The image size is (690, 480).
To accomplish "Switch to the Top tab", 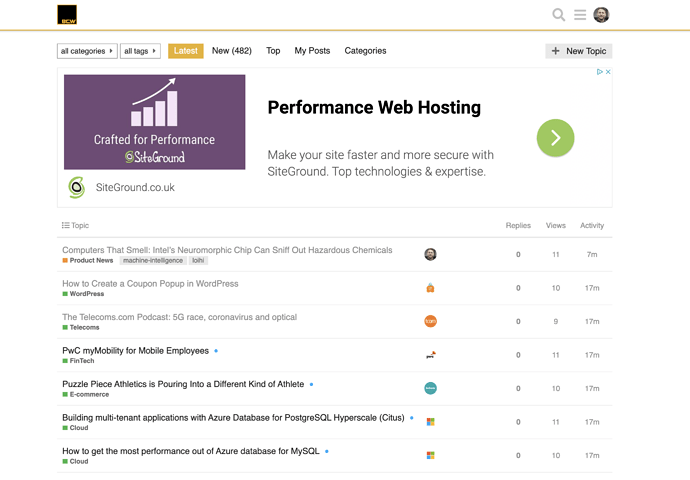I will (273, 51).
